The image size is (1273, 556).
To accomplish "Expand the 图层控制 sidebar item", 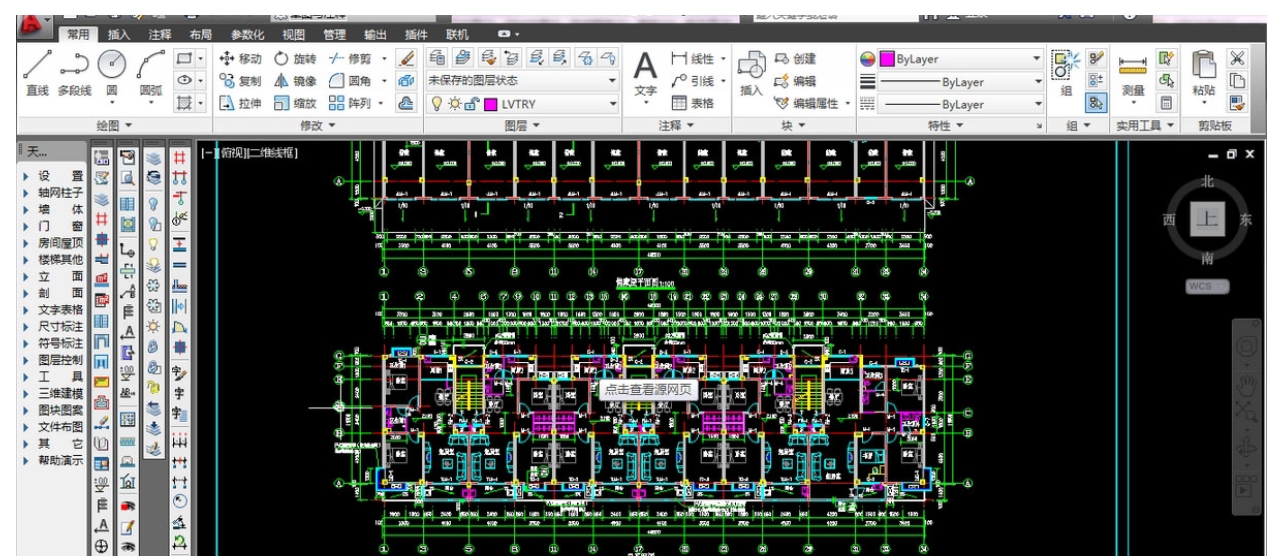I will (55, 359).
